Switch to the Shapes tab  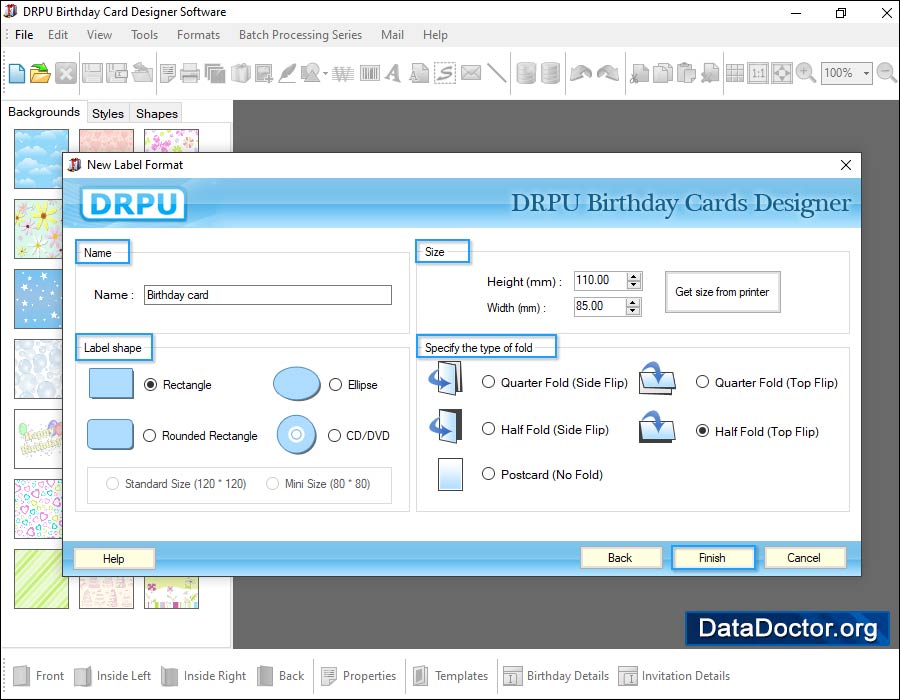coord(157,114)
